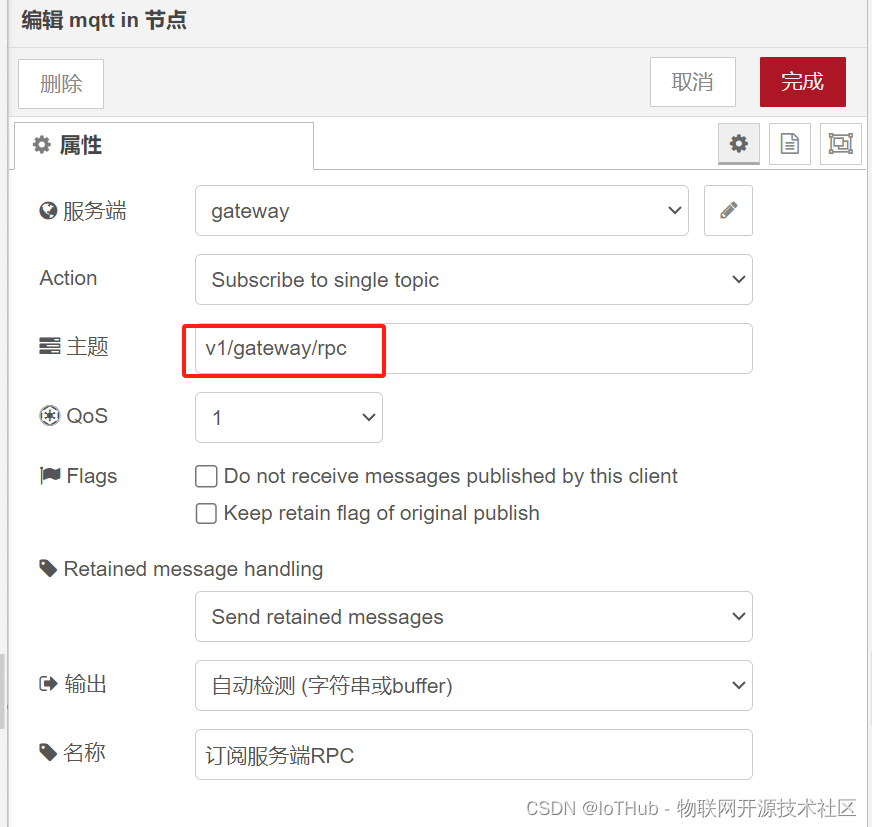Click the flag icon beside Flags label

(x=49, y=475)
